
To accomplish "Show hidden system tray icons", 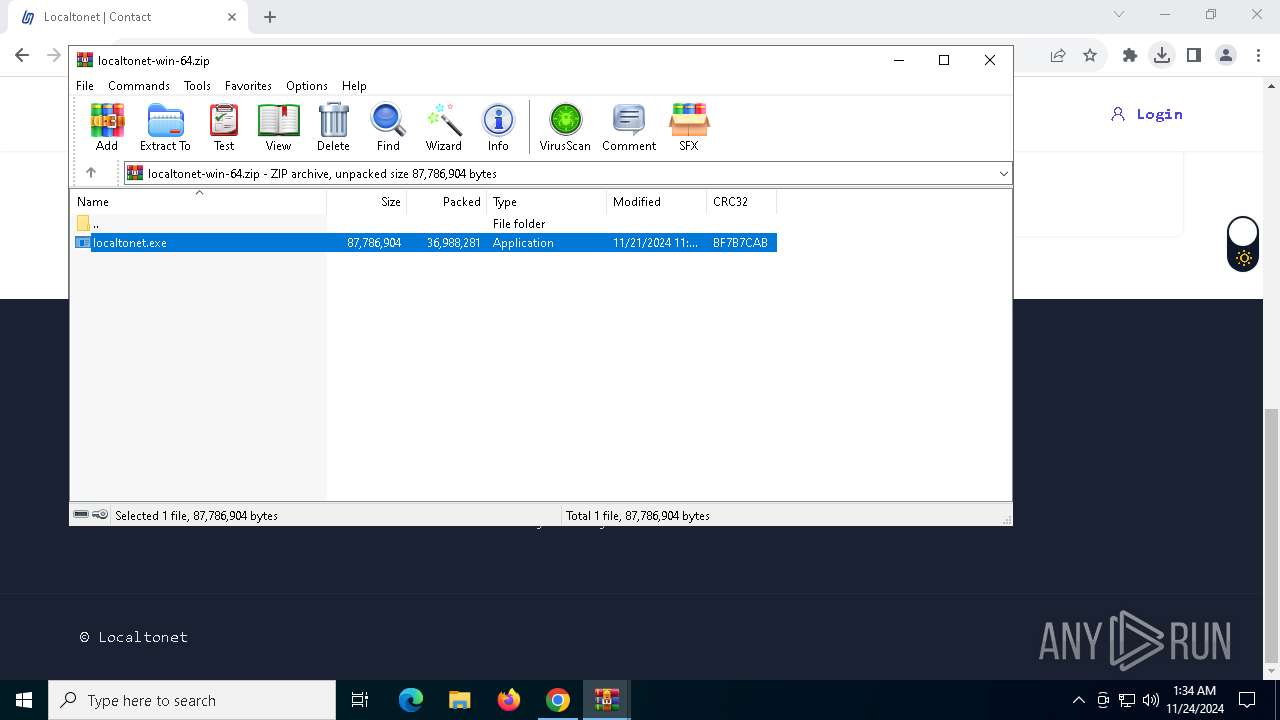I will point(1078,700).
